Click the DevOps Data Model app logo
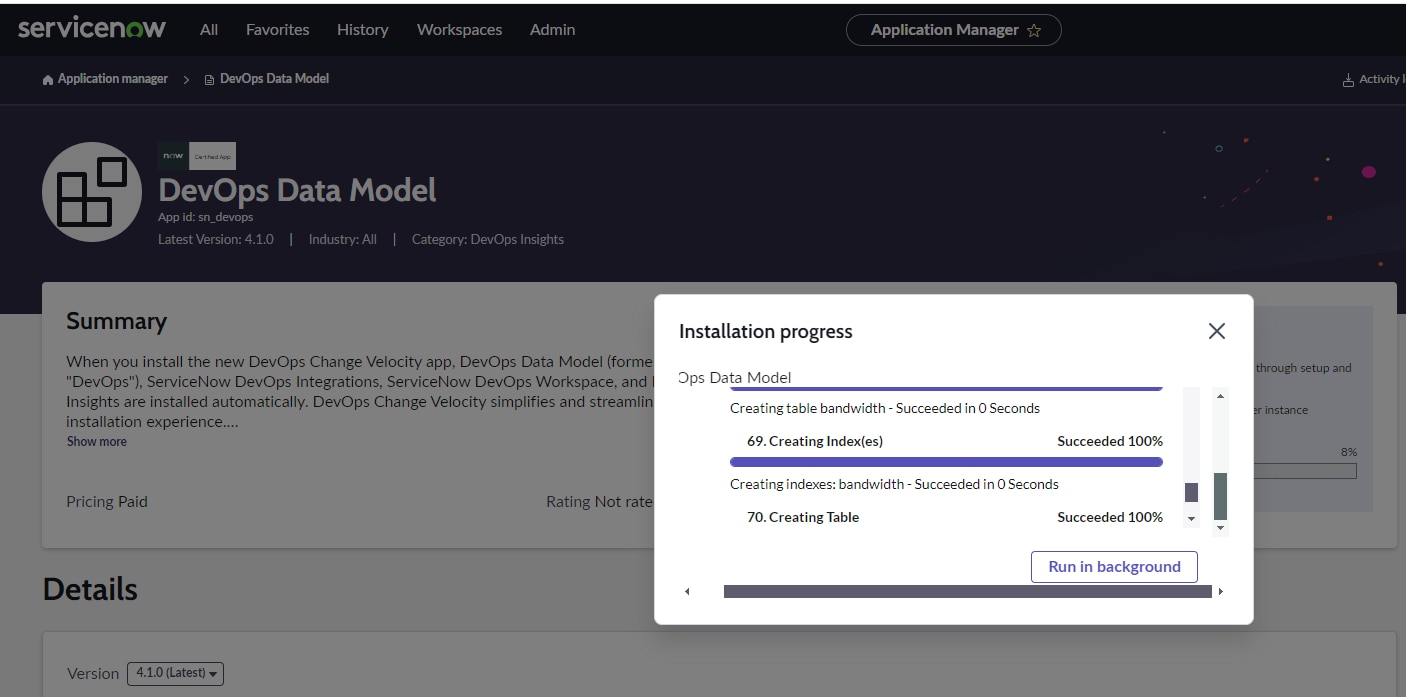This screenshot has width=1406, height=697. point(91,192)
